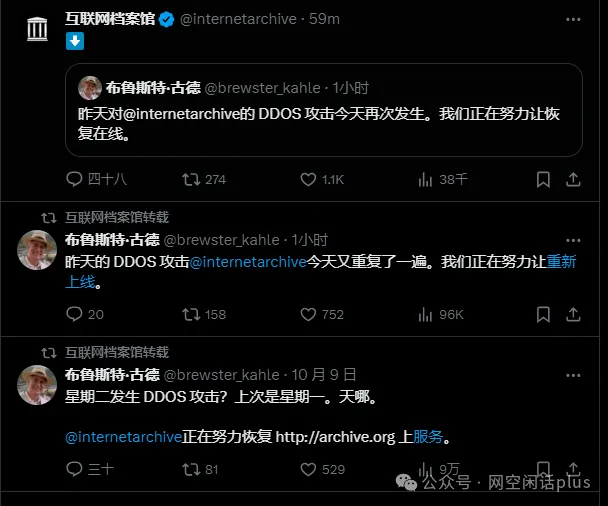The width and height of the screenshot is (608, 506).
Task: Open Brewster Kahle's avatar on October 9 tweet
Action: 37,385
